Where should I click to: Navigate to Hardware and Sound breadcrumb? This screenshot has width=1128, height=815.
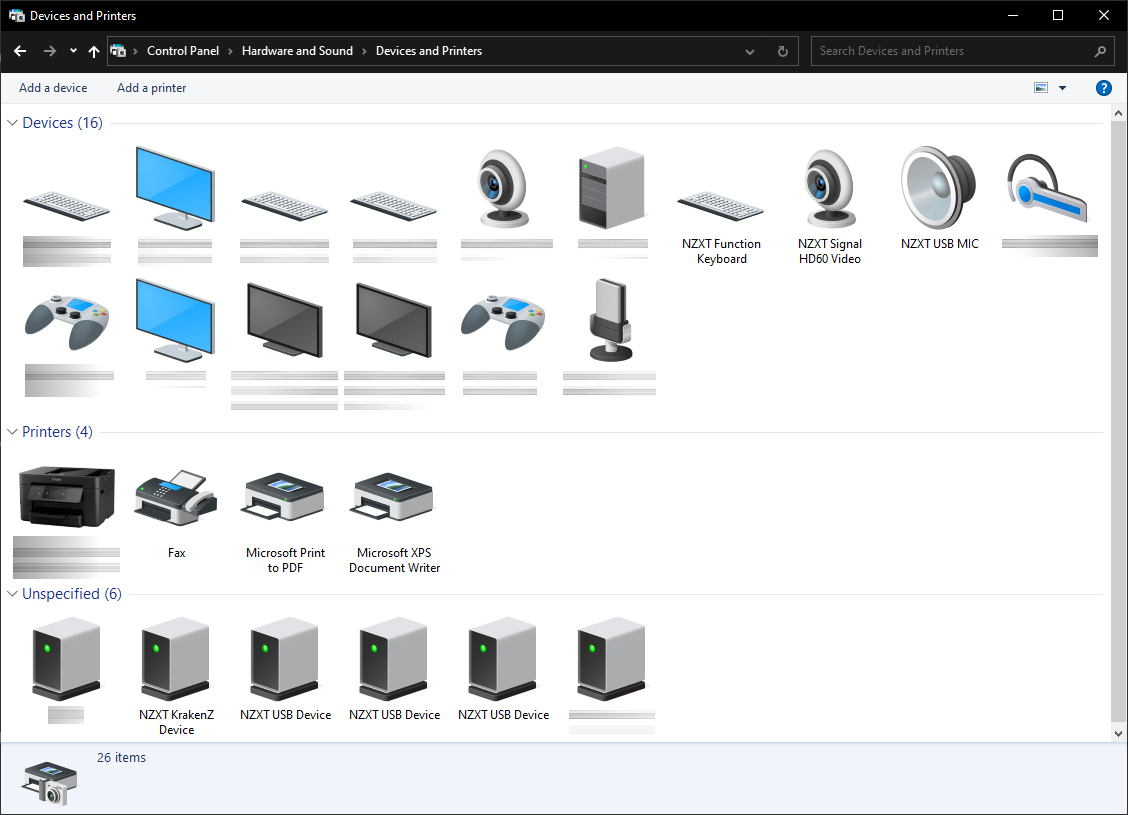(x=297, y=50)
